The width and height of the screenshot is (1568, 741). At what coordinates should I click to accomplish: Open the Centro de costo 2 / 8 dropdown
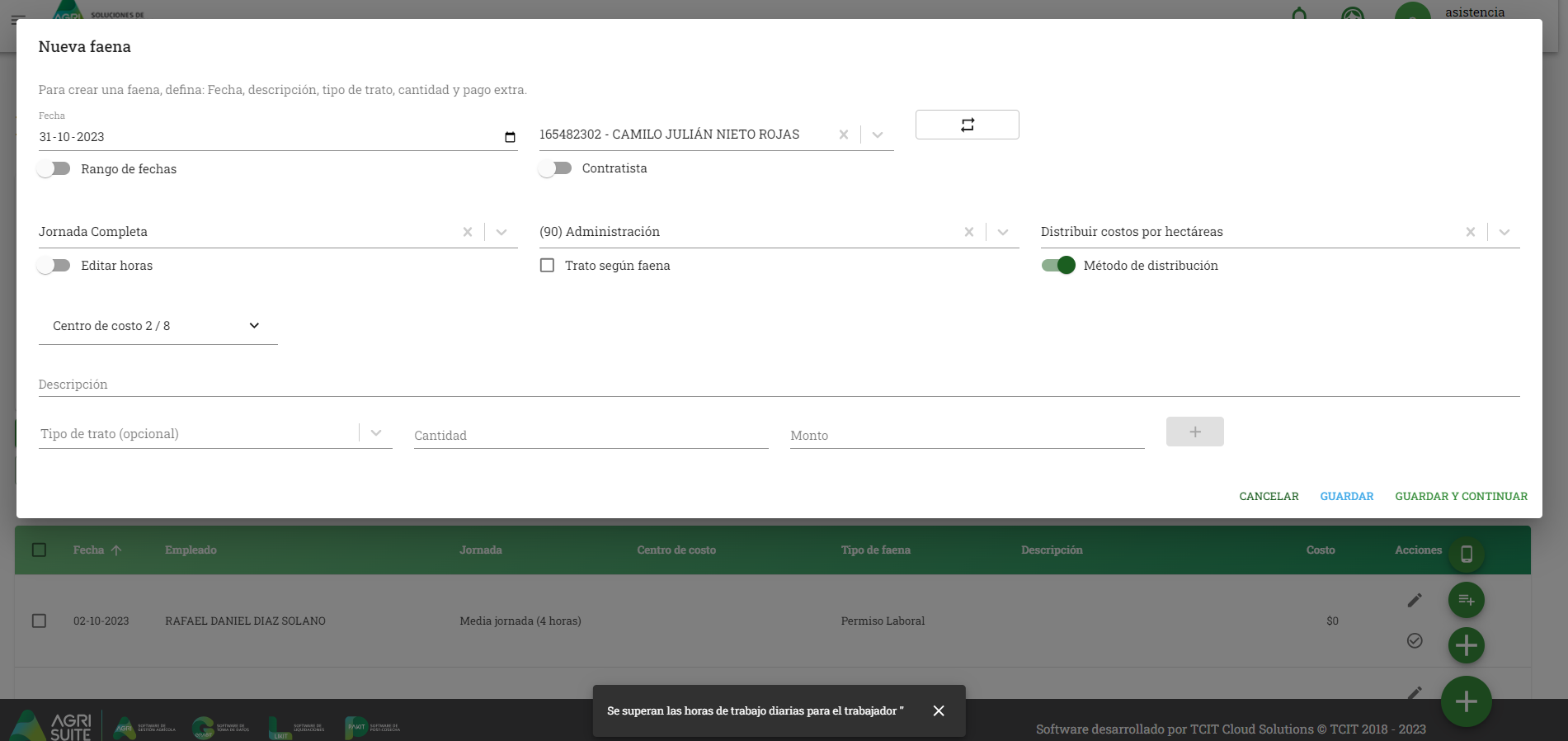pos(158,326)
